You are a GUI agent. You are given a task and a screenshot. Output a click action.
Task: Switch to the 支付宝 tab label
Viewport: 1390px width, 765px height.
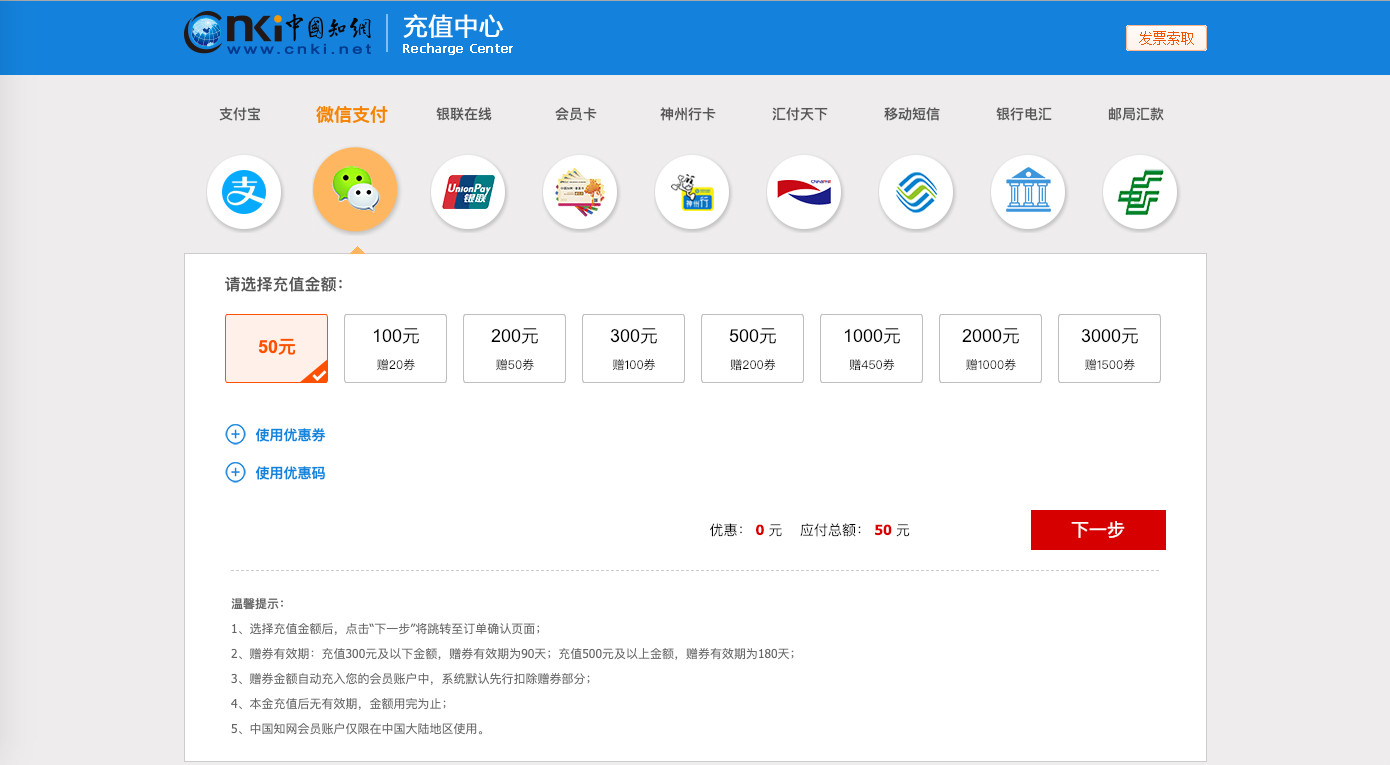[240, 114]
